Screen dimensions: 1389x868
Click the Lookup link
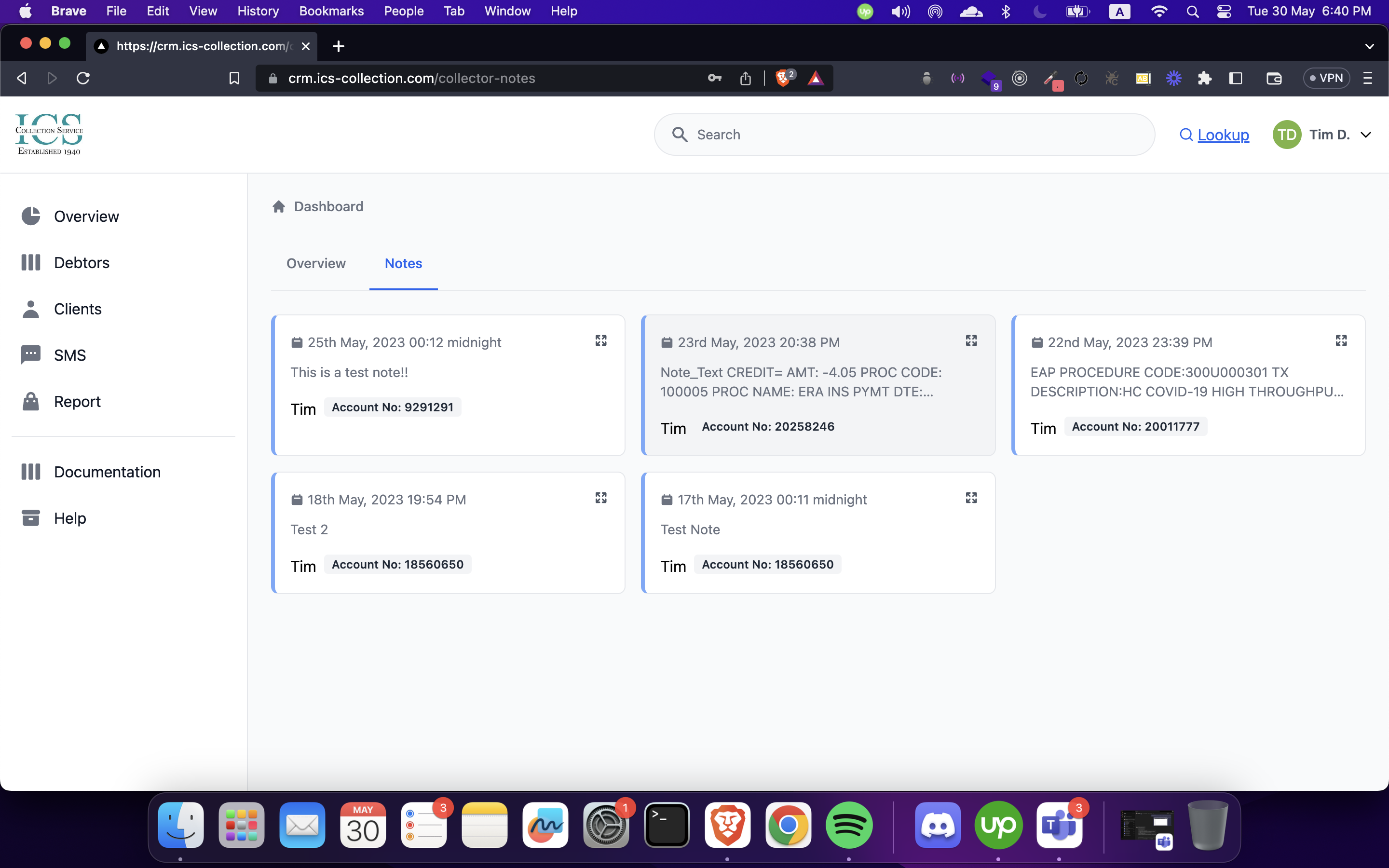coord(1223,135)
